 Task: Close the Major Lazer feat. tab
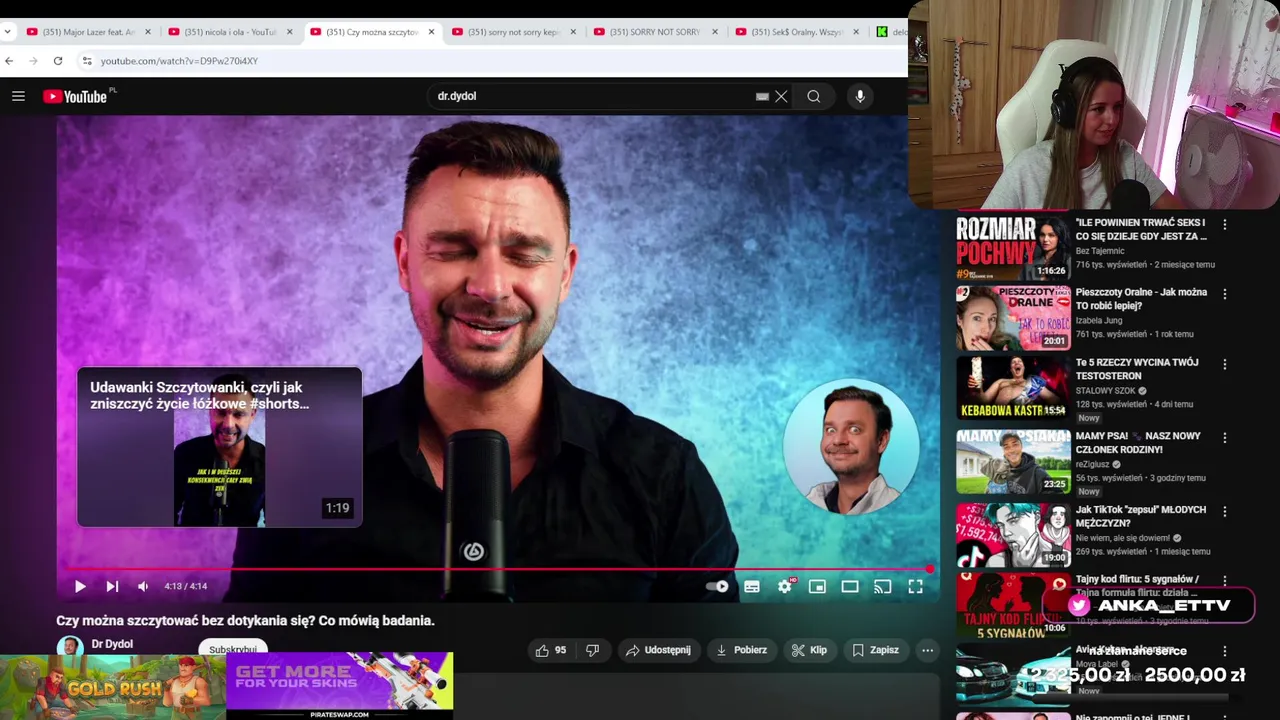(x=148, y=32)
